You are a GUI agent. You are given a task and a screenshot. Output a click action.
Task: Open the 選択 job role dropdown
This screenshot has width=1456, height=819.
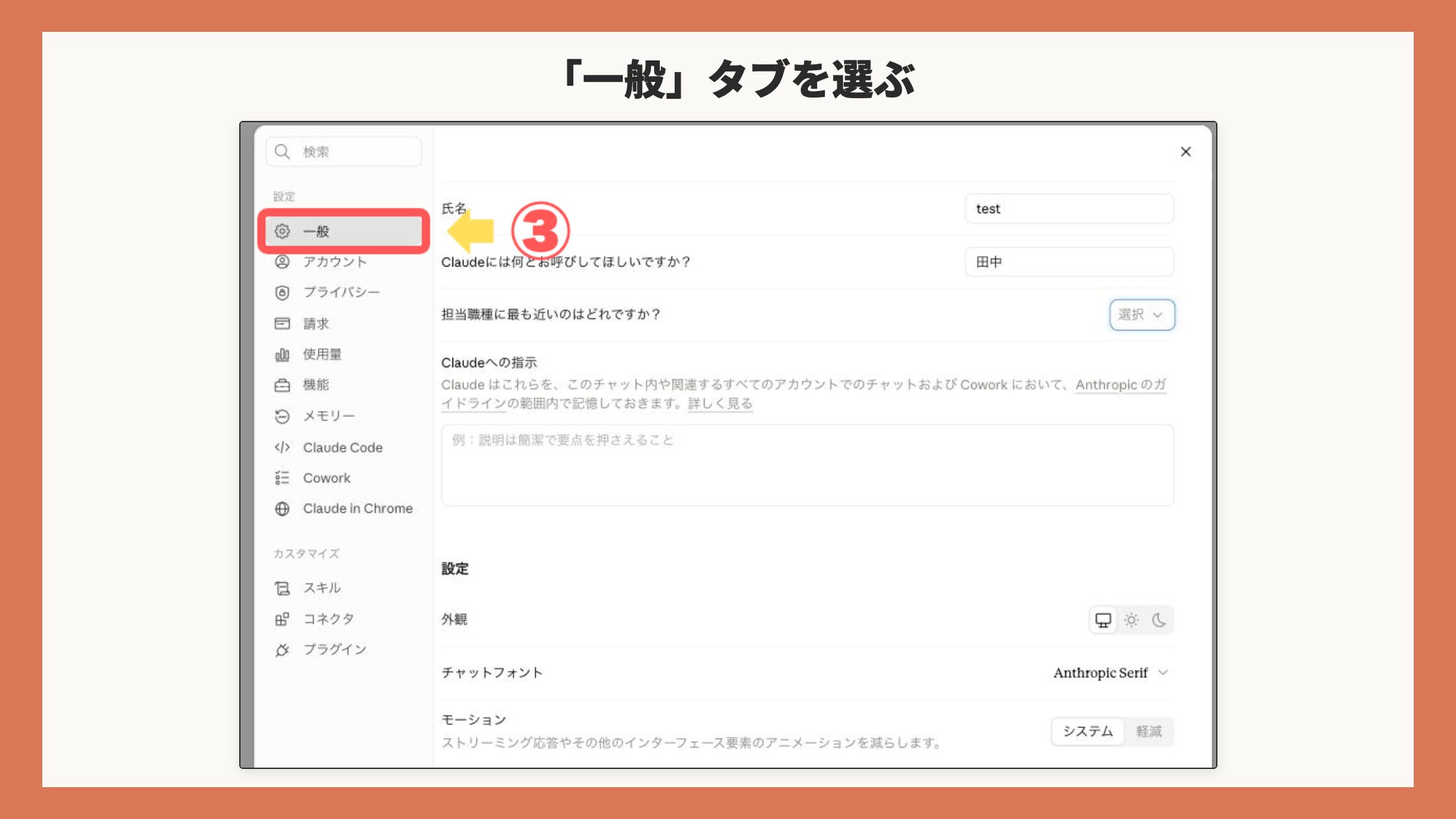[x=1142, y=315]
